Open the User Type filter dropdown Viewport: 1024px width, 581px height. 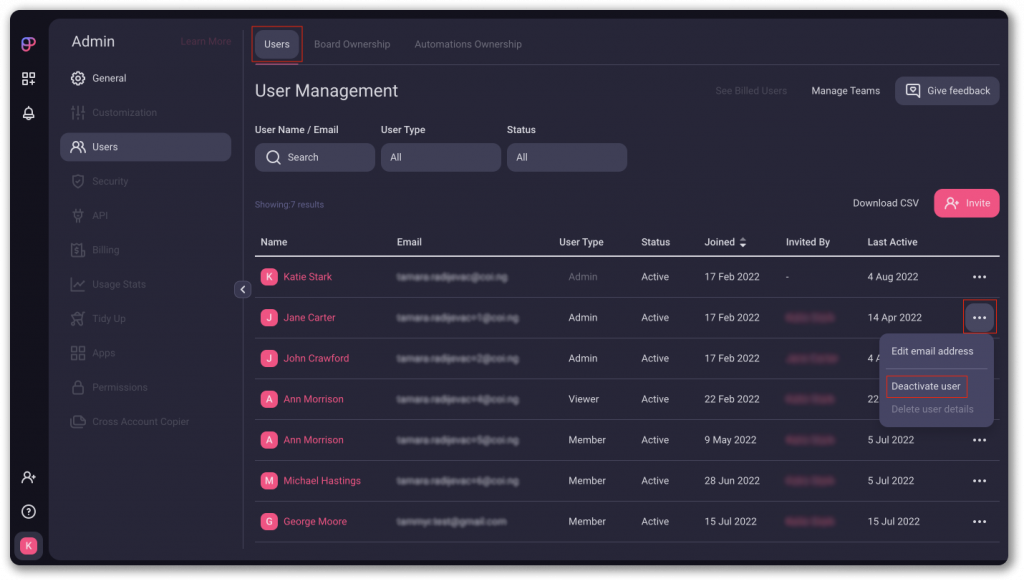pyautogui.click(x=440, y=157)
